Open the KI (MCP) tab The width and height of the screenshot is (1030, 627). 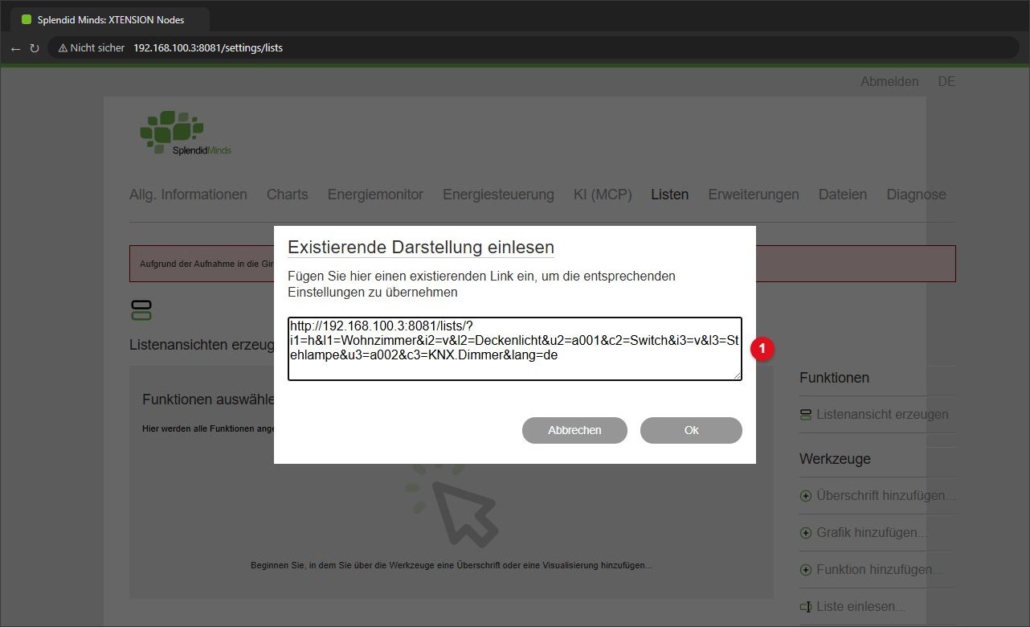pos(602,194)
